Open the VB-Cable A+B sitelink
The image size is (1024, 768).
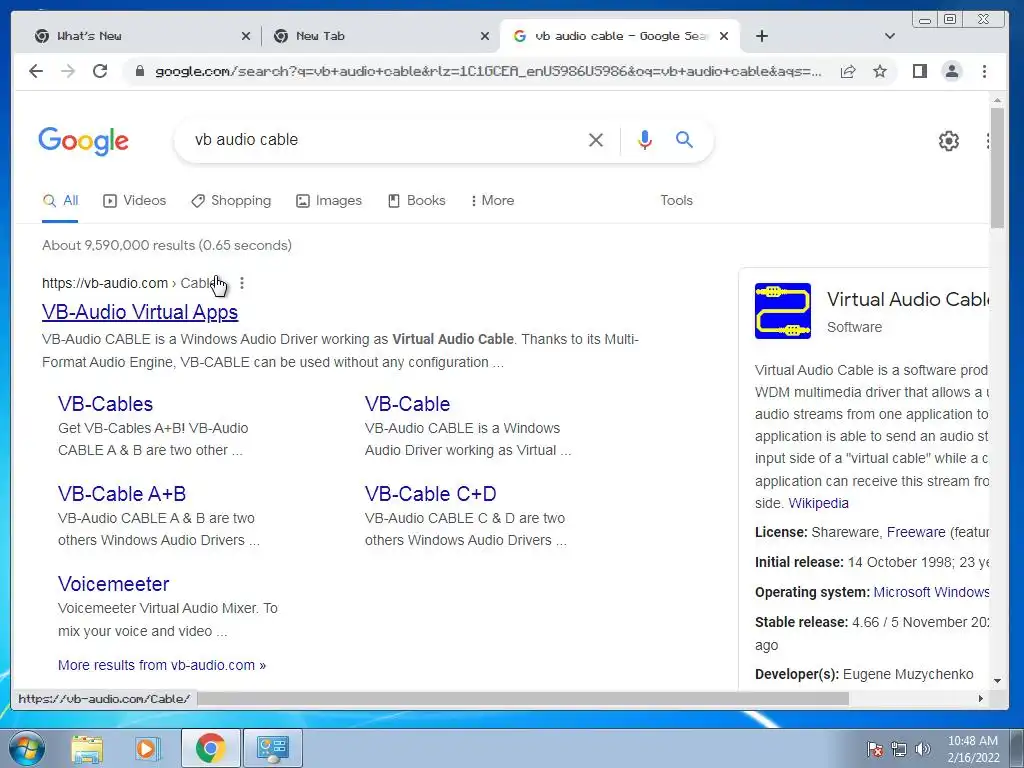pyautogui.click(x=122, y=494)
